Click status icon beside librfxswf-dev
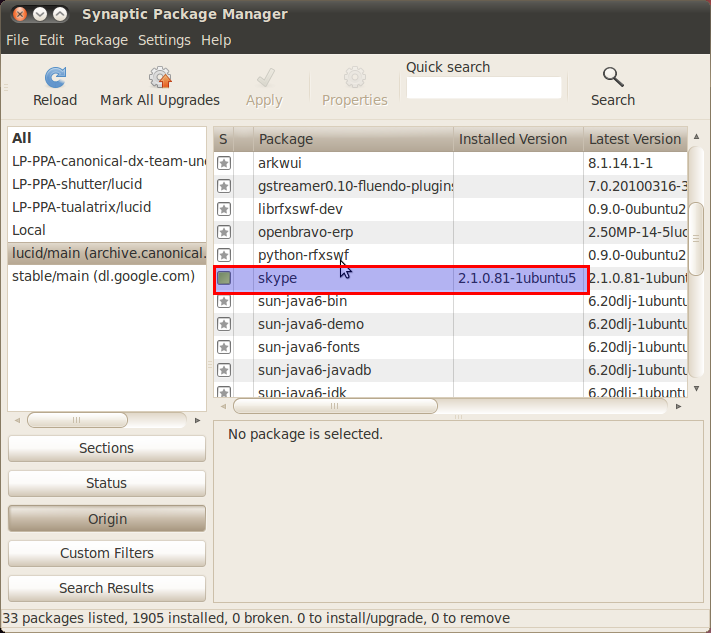The height and width of the screenshot is (633, 711). (224, 208)
